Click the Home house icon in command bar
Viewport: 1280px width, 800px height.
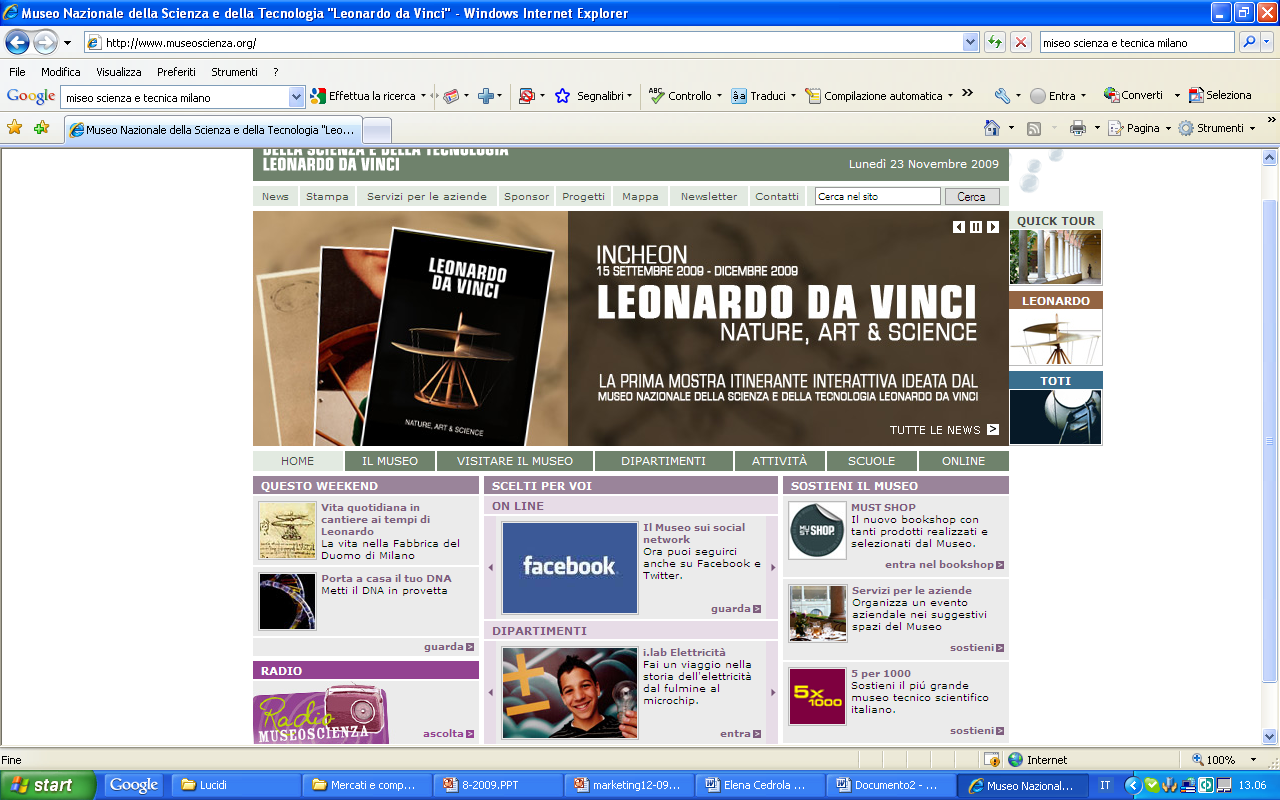point(992,128)
